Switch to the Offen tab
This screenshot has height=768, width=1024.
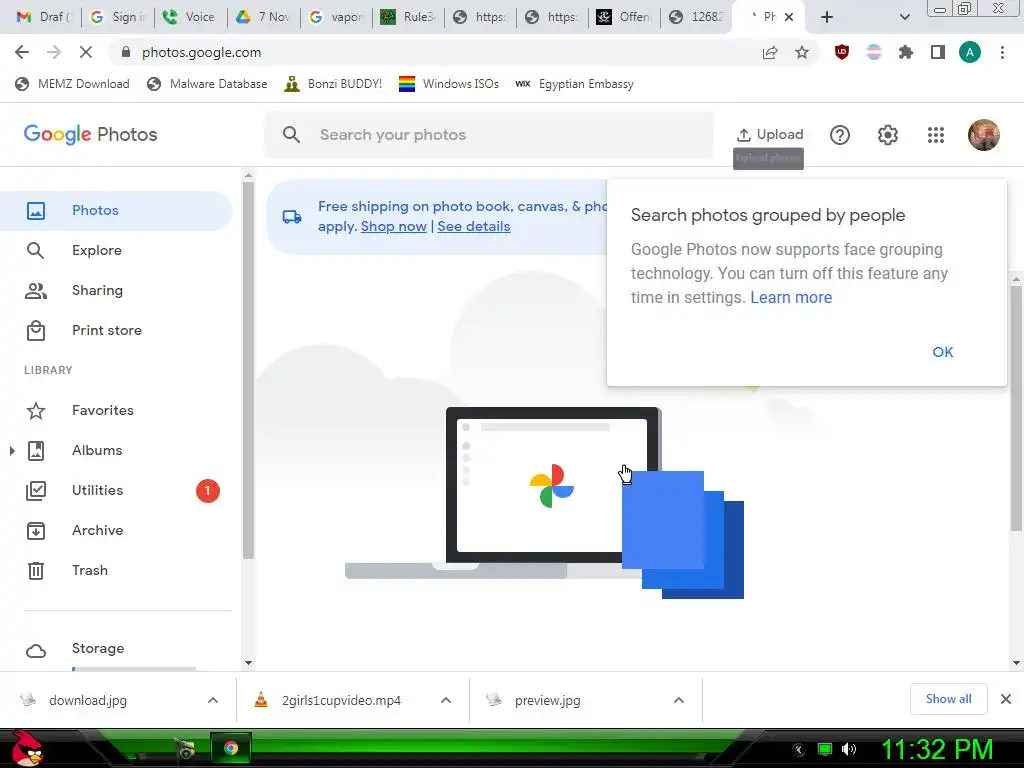coord(624,17)
